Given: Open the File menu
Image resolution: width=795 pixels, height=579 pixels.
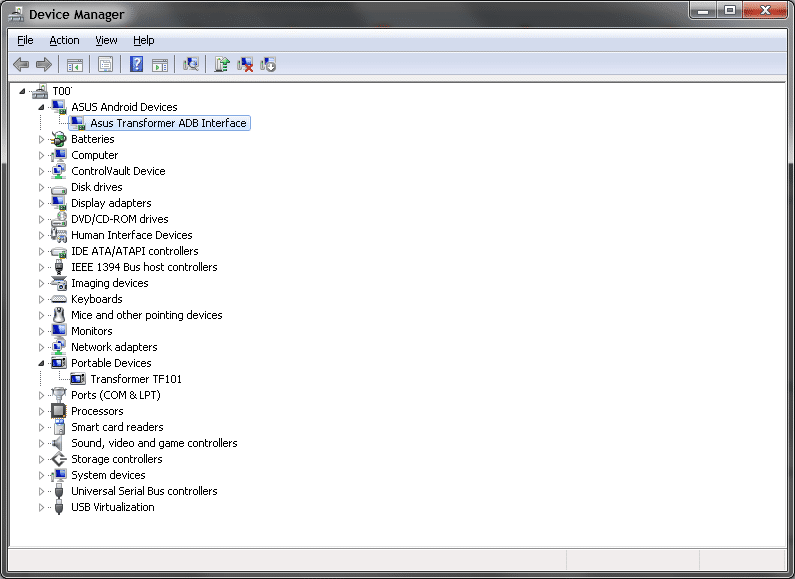Looking at the screenshot, I should pos(25,40).
